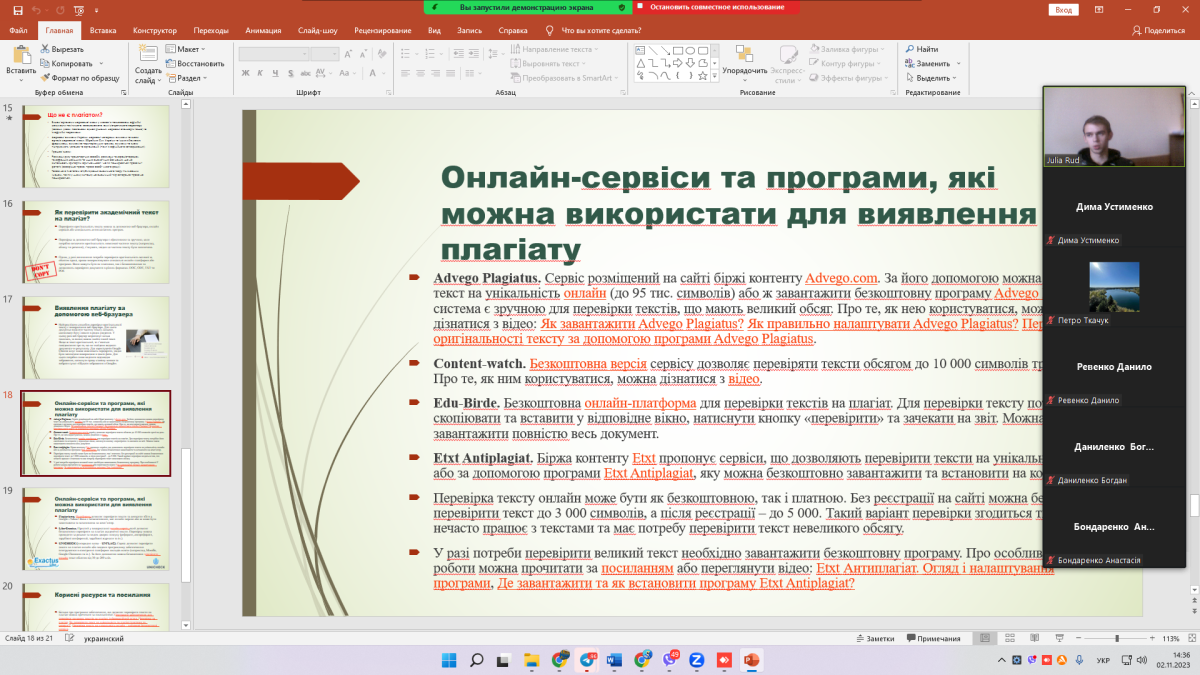Image resolution: width=1200 pixels, height=675 pixels.
Task: Click the Paste clipboard icon
Action: (x=21, y=56)
